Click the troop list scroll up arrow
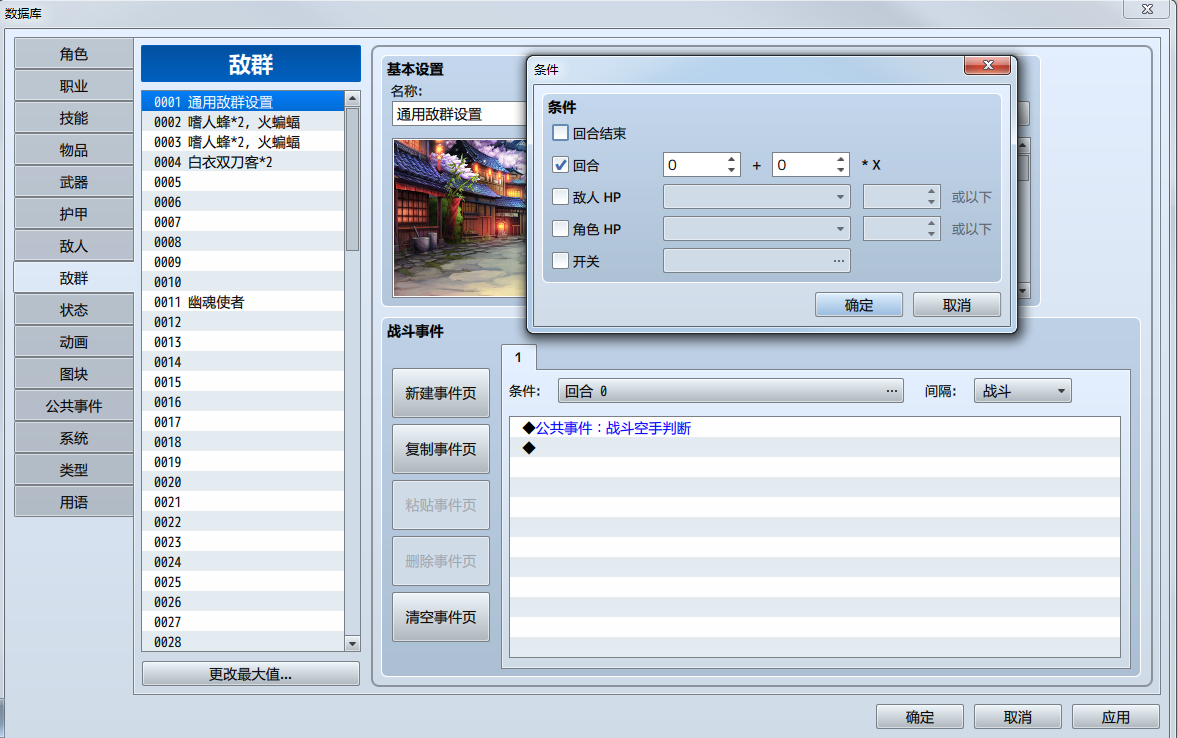1178x738 pixels. (x=352, y=98)
